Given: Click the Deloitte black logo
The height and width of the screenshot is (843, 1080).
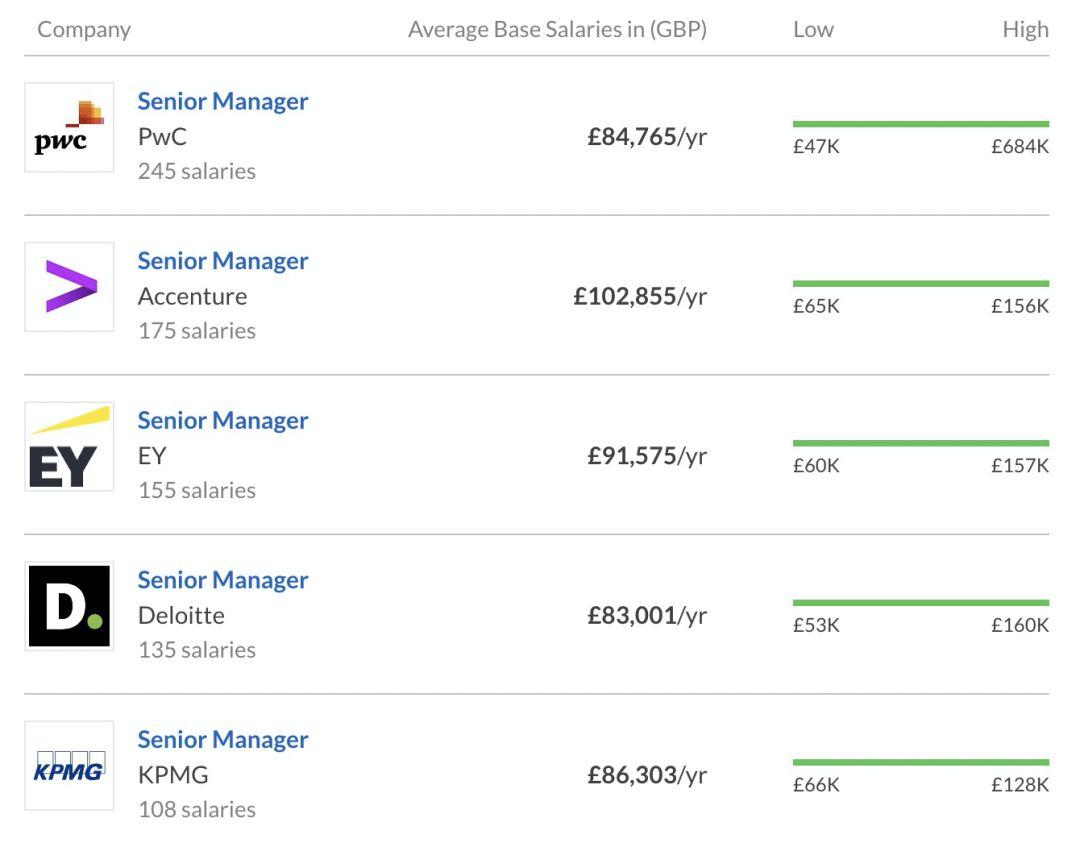Looking at the screenshot, I should tap(69, 606).
